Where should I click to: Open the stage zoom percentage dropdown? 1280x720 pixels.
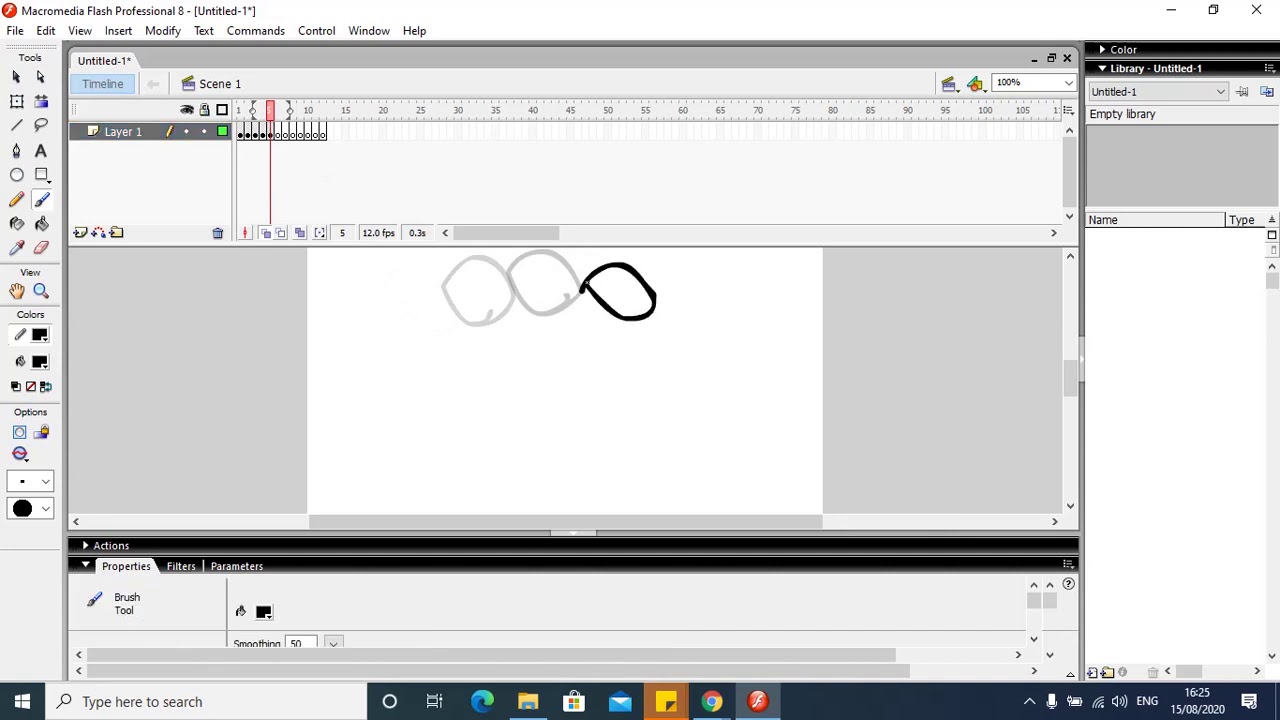[x=1069, y=83]
